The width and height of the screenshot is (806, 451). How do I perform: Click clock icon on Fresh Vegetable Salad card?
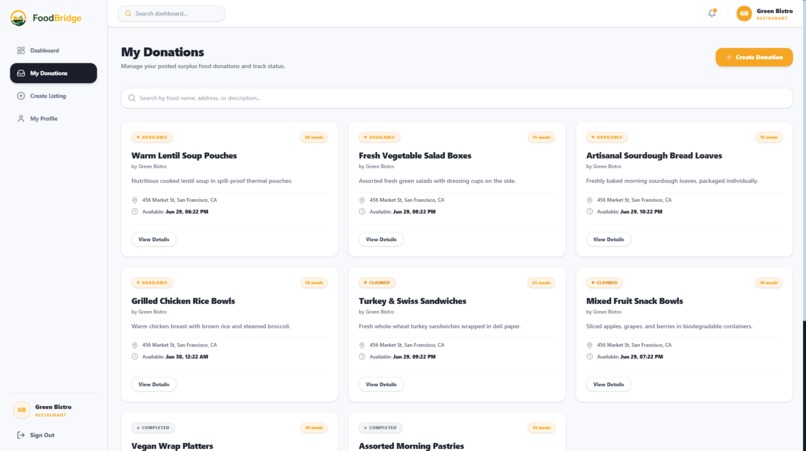362,211
